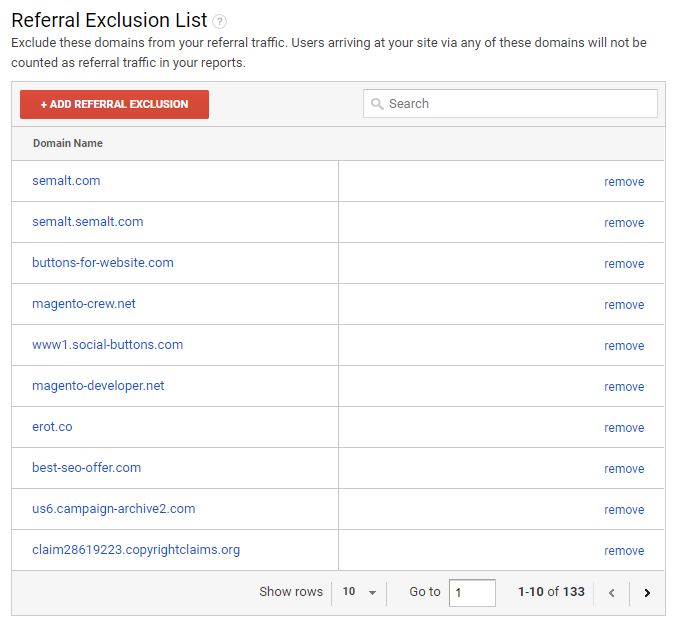The width and height of the screenshot is (677, 634).
Task: Click into the Search field
Action: [x=510, y=103]
